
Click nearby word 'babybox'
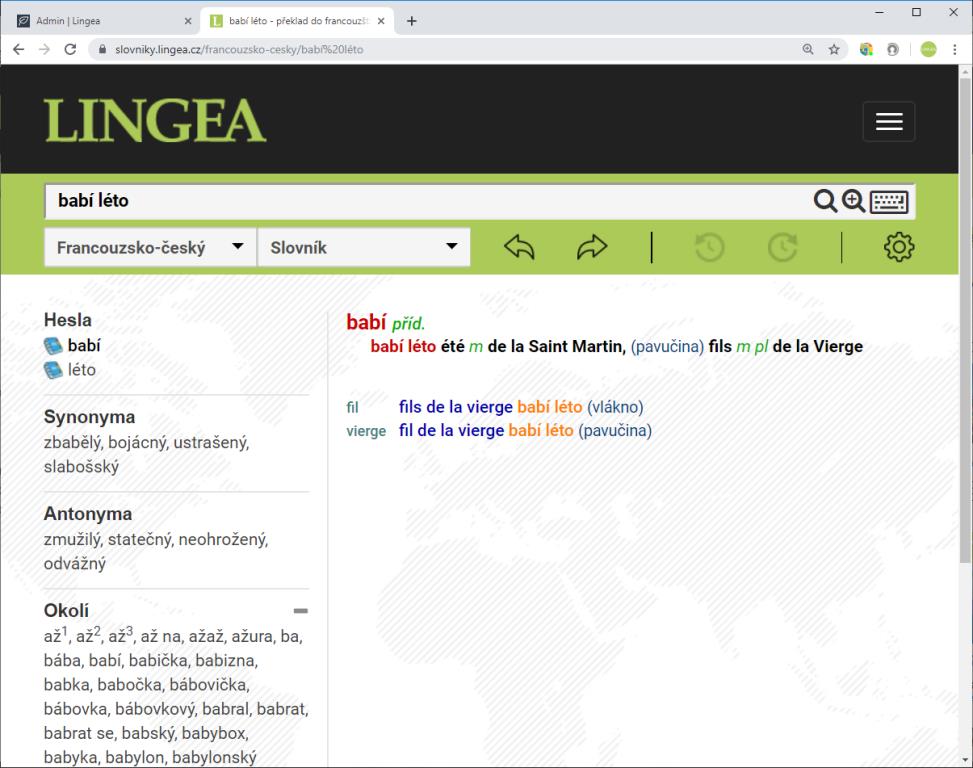tap(214, 733)
